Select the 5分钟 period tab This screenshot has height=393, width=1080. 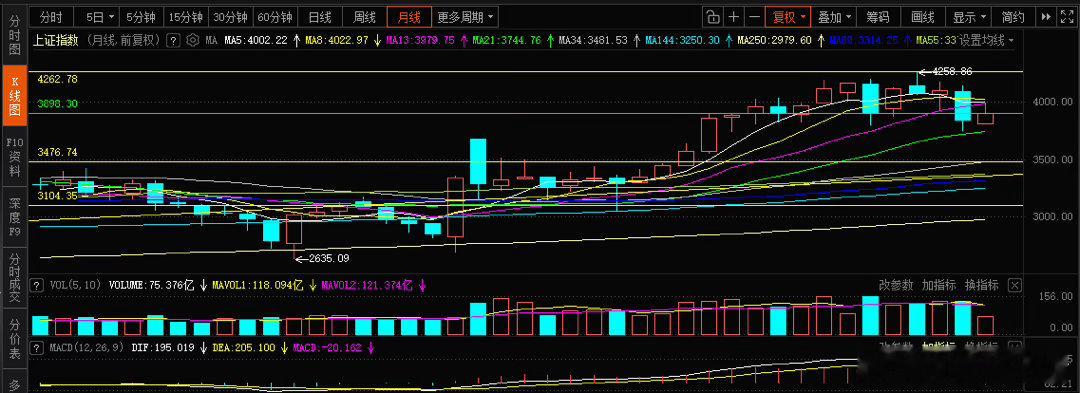(x=141, y=17)
